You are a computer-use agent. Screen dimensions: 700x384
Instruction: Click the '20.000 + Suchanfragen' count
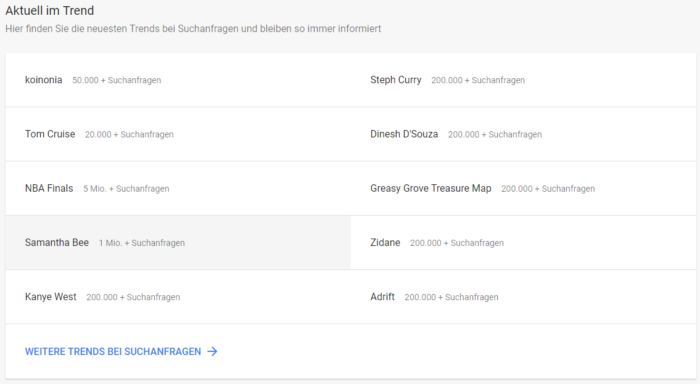(x=129, y=134)
